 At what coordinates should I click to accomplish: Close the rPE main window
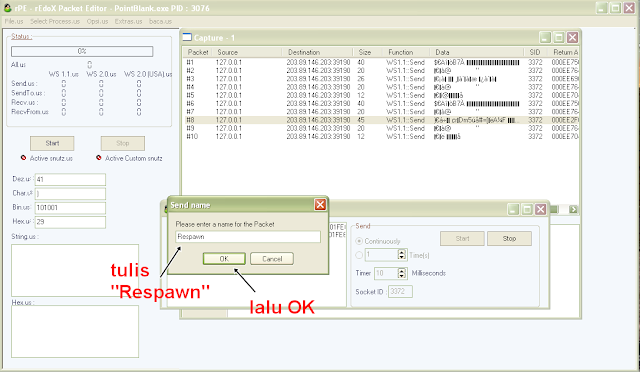629,8
